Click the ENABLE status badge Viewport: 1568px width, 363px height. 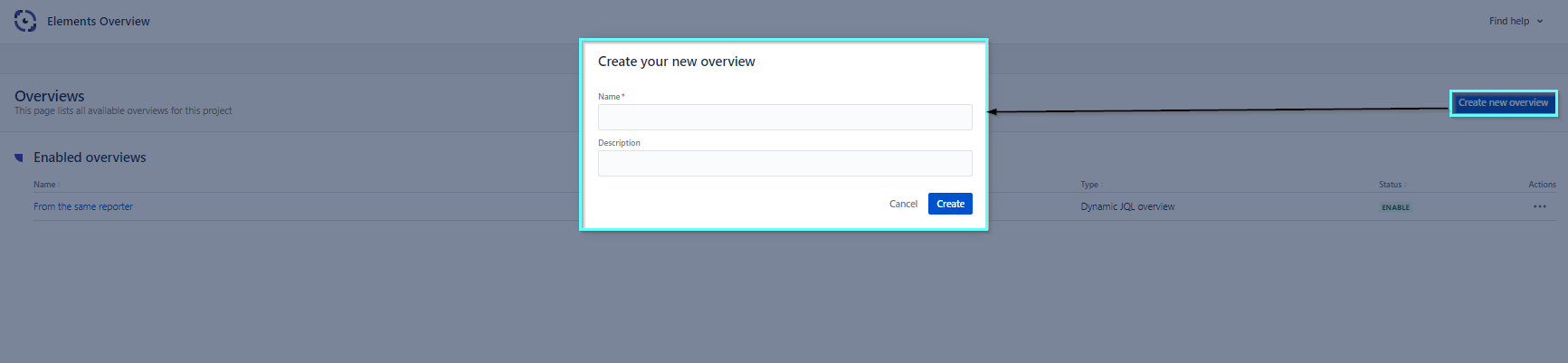[x=1395, y=207]
